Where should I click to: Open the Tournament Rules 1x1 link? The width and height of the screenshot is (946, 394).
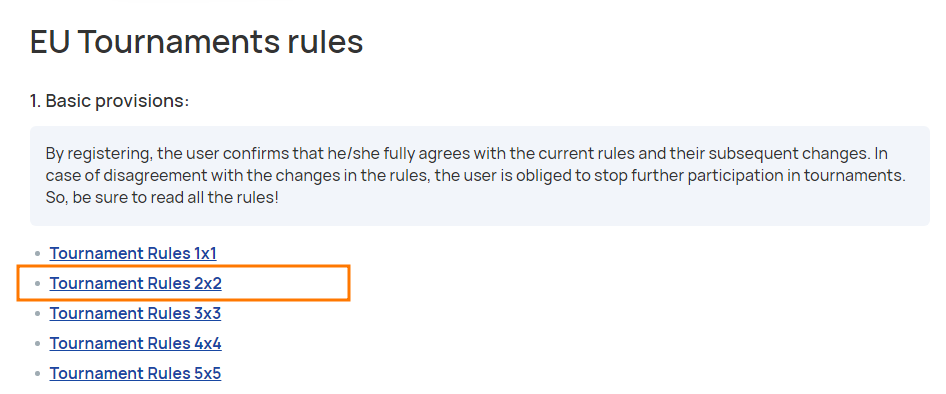pos(133,253)
